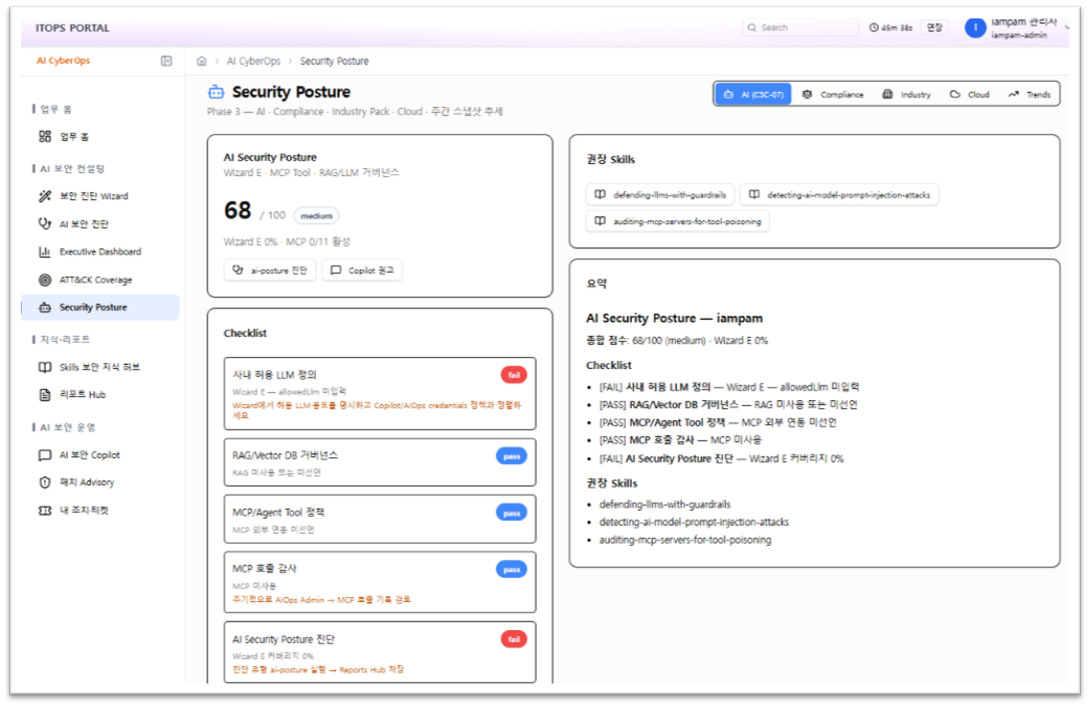1090x707 pixels.
Task: Click the book icon on defending-llms-with-guardrails chip
Action: click(600, 195)
